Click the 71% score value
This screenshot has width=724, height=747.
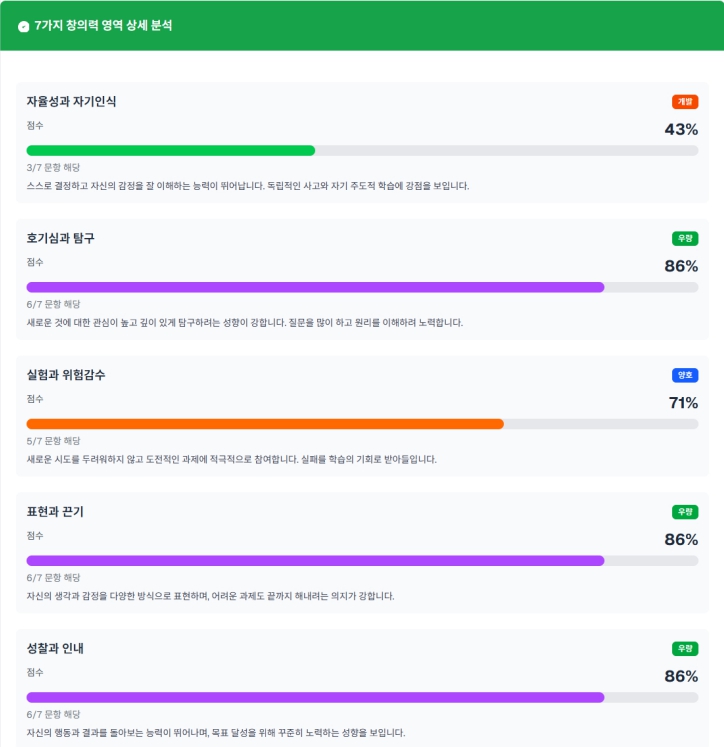[x=683, y=403]
